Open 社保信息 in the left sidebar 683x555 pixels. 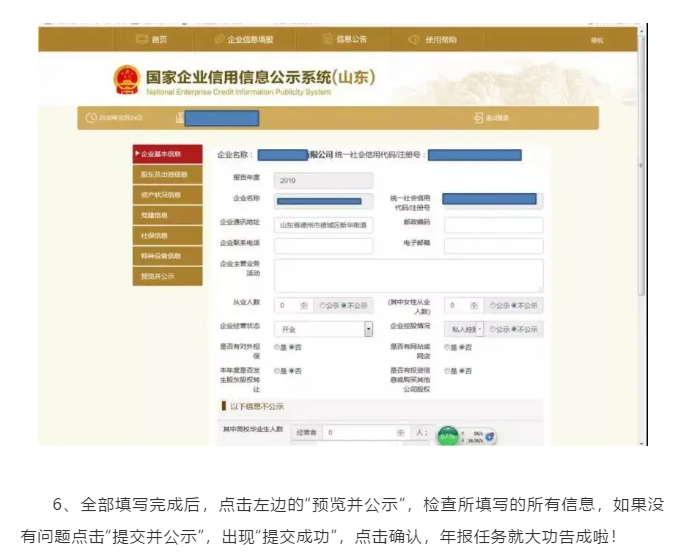[167, 236]
